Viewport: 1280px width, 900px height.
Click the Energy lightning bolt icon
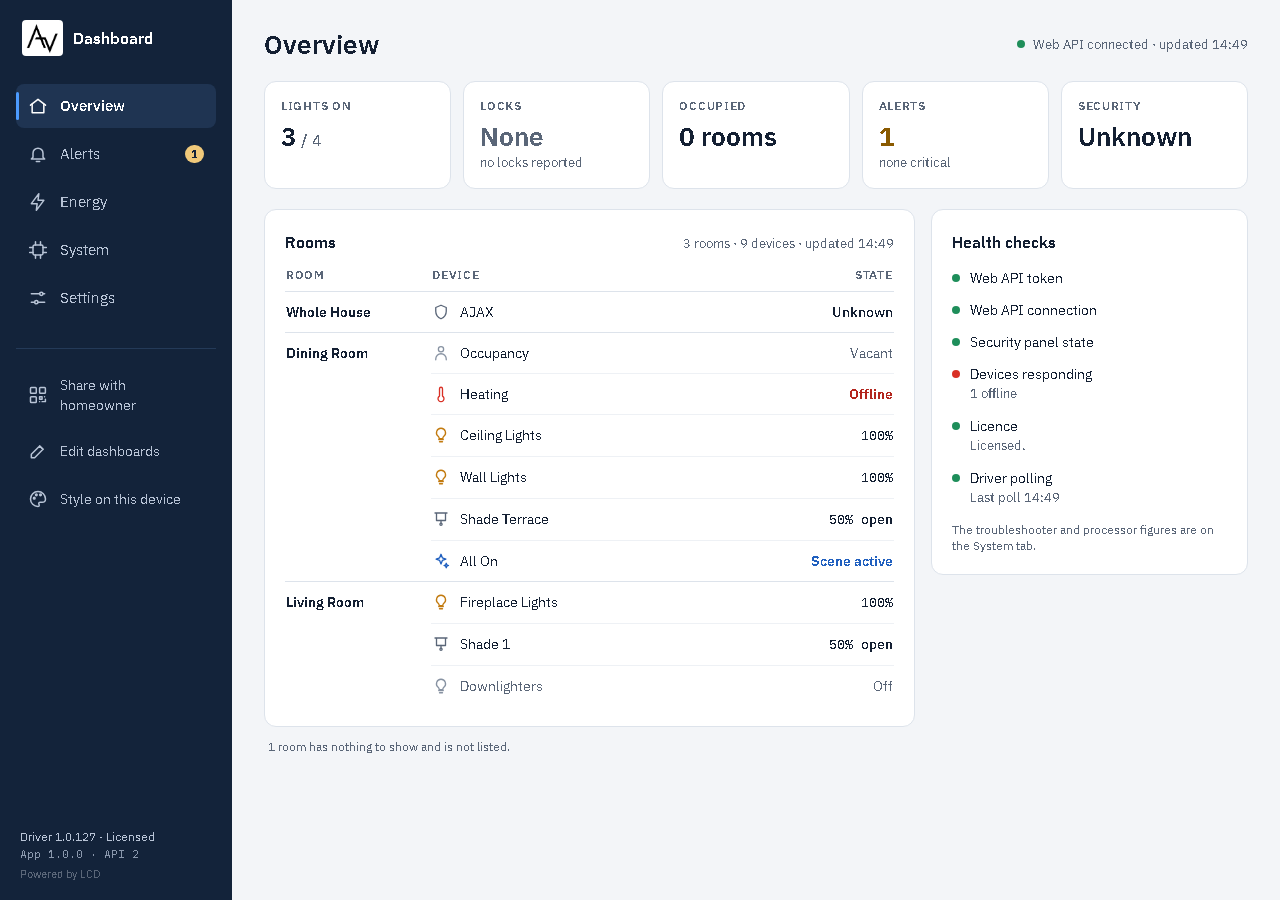click(38, 202)
